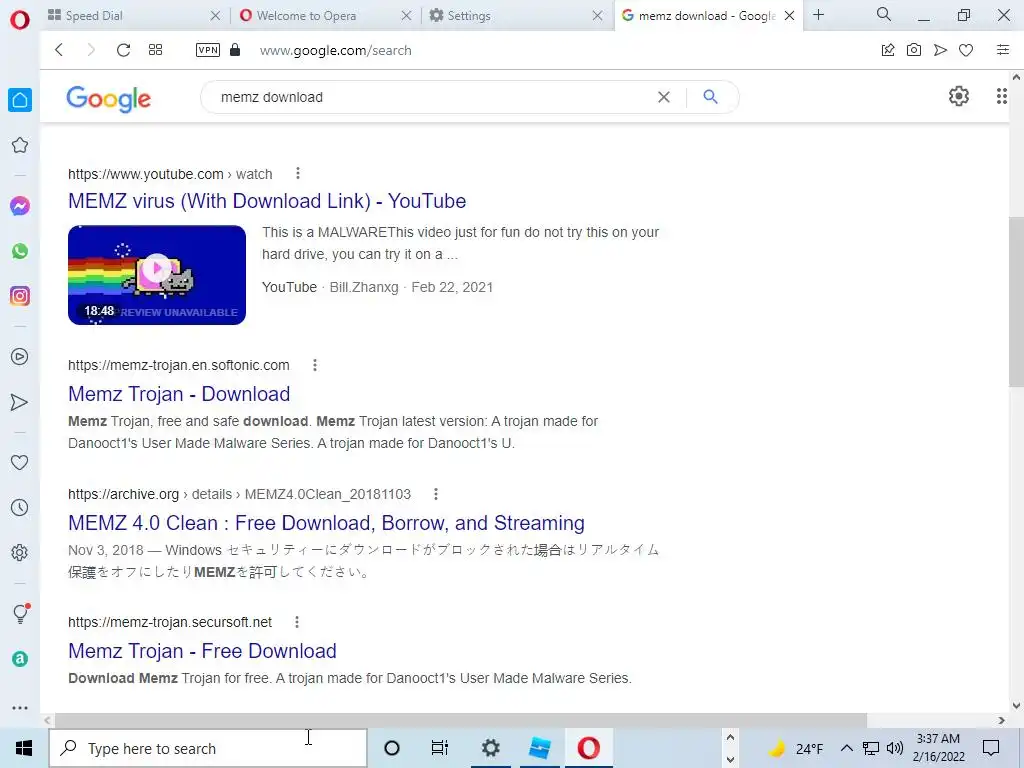
Task: Close the Settings tab
Action: click(597, 16)
